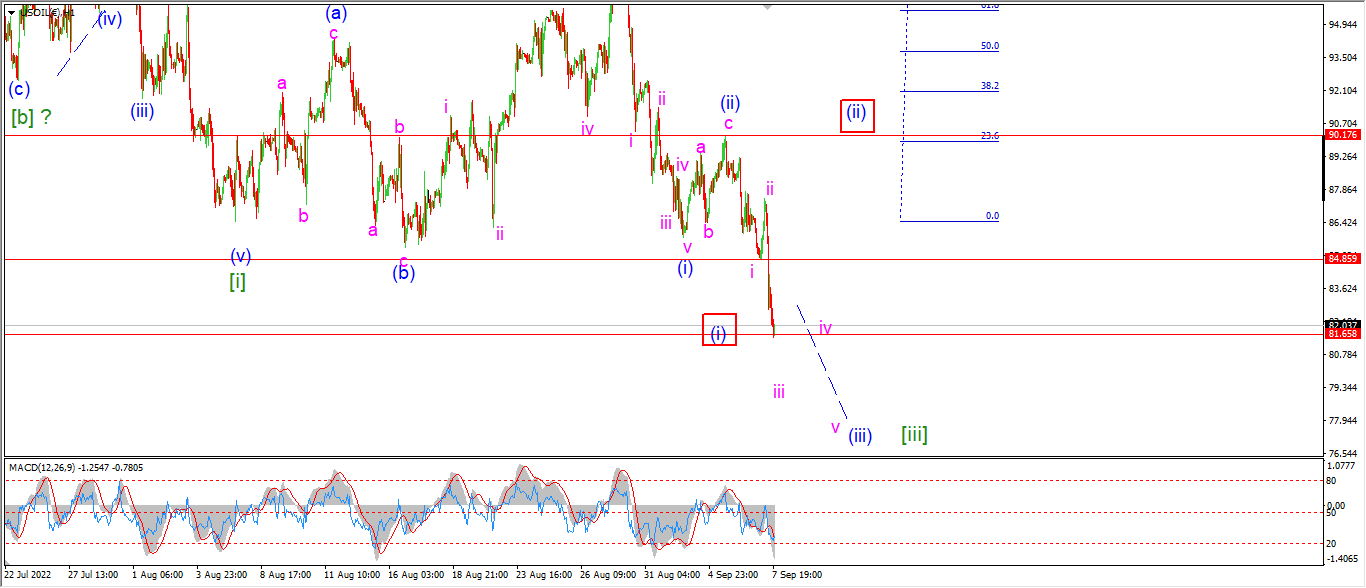
Task: Click the 7 Sep 19:00 time axis label
Action: click(x=797, y=576)
